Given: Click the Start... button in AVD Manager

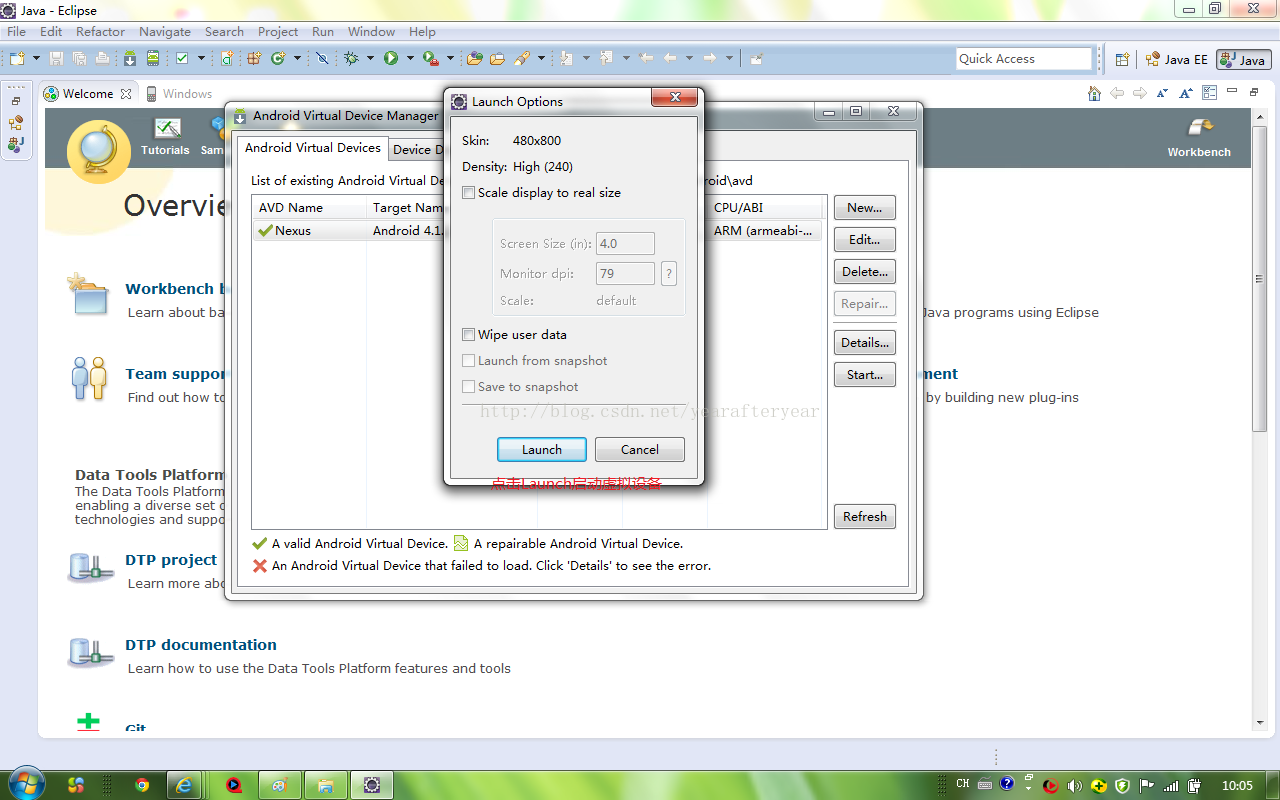Looking at the screenshot, I should pos(865,375).
